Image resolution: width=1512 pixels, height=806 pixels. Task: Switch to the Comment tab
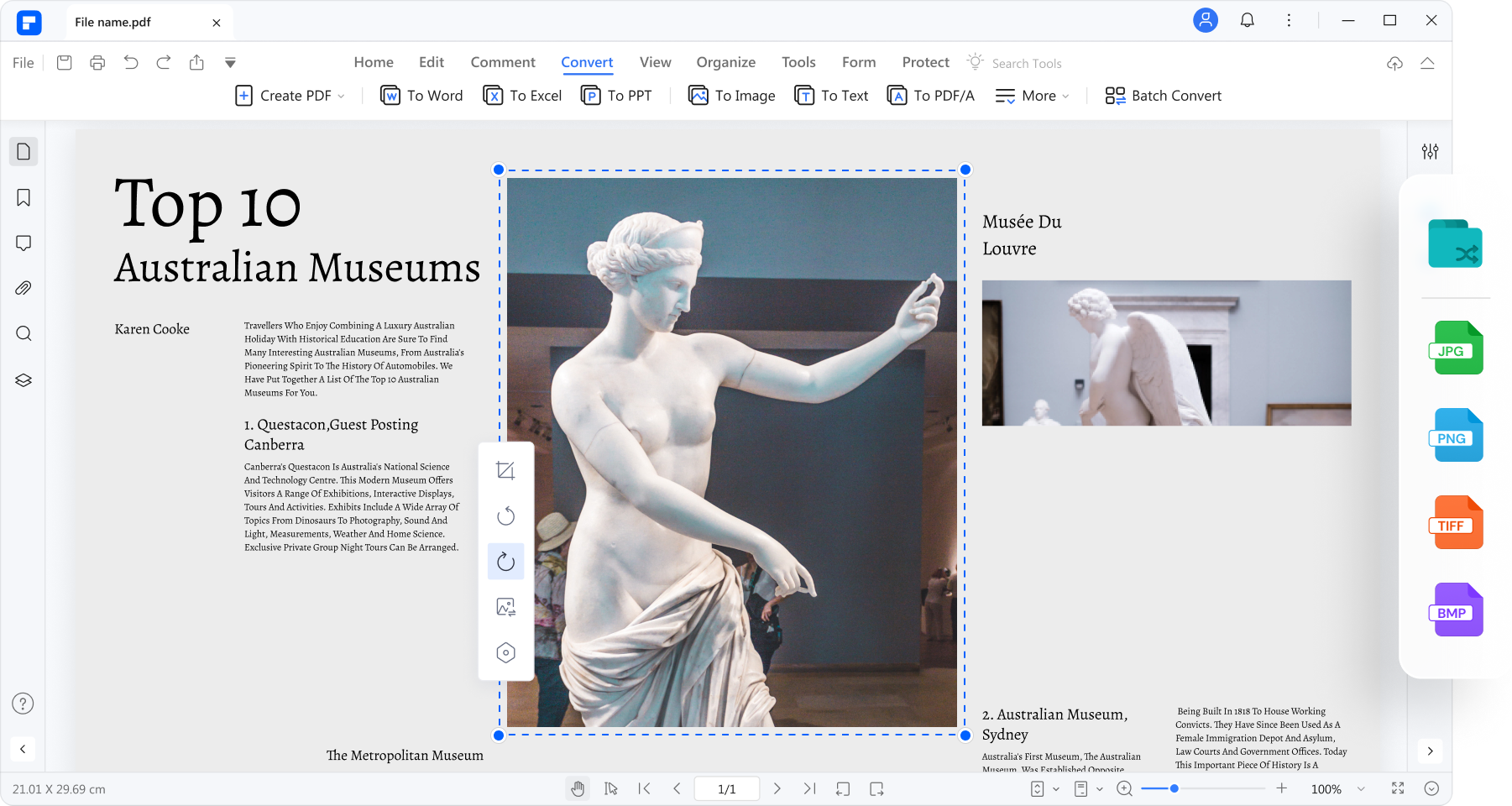[503, 62]
